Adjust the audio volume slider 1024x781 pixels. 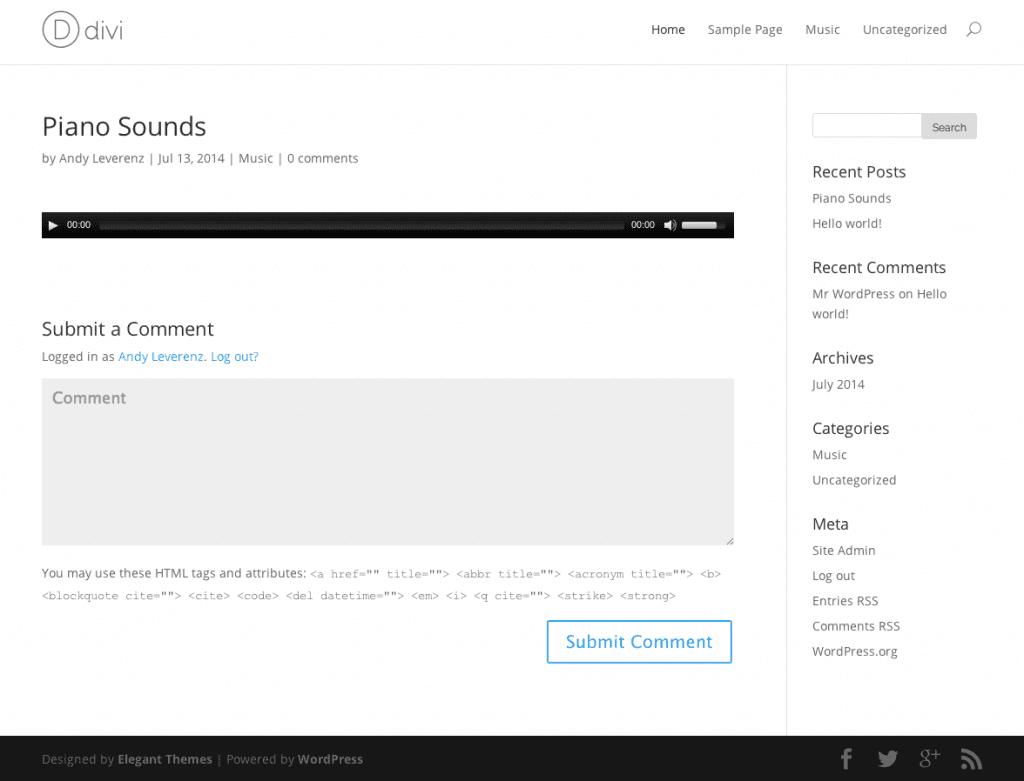point(703,225)
